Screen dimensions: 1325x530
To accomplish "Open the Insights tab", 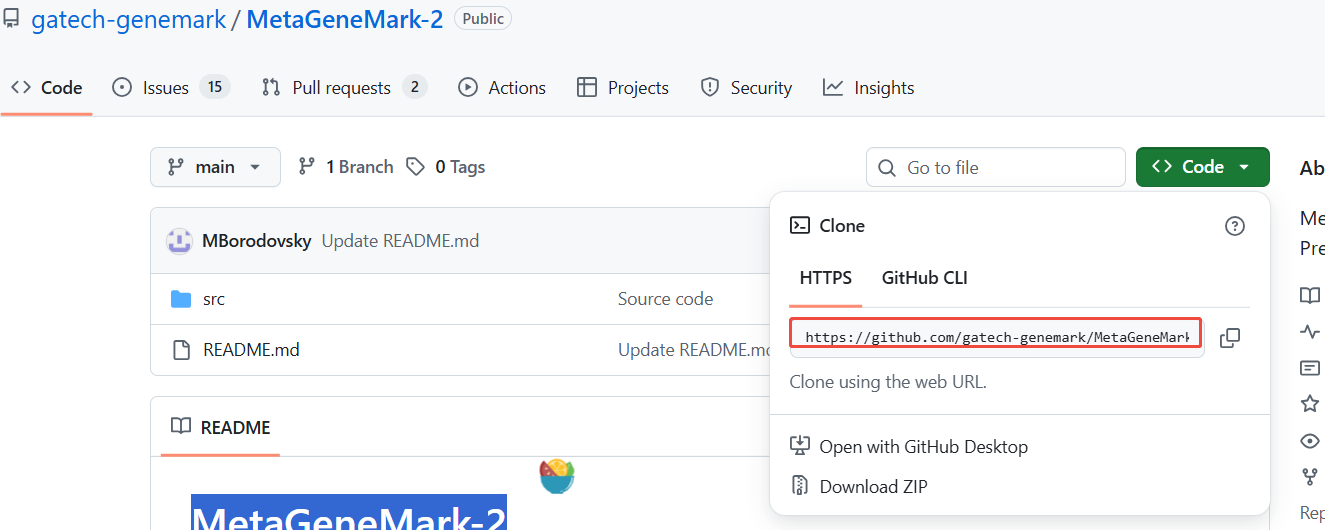I will 868,88.
